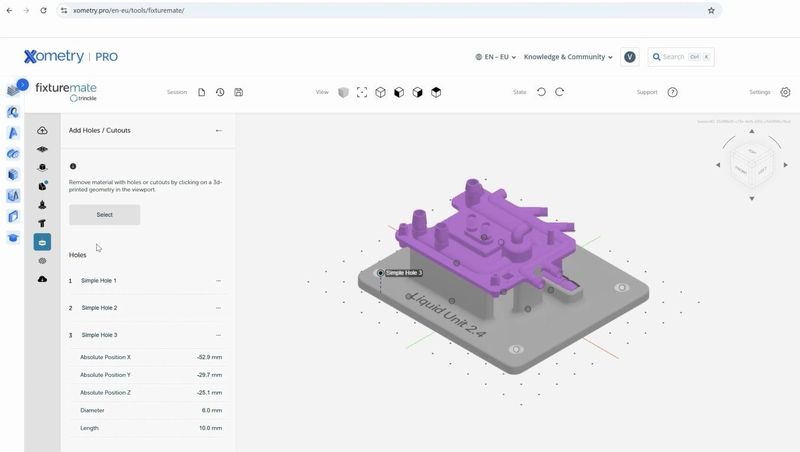The height and width of the screenshot is (452, 800).
Task: Rotate view up with top arrow
Action: tap(752, 132)
